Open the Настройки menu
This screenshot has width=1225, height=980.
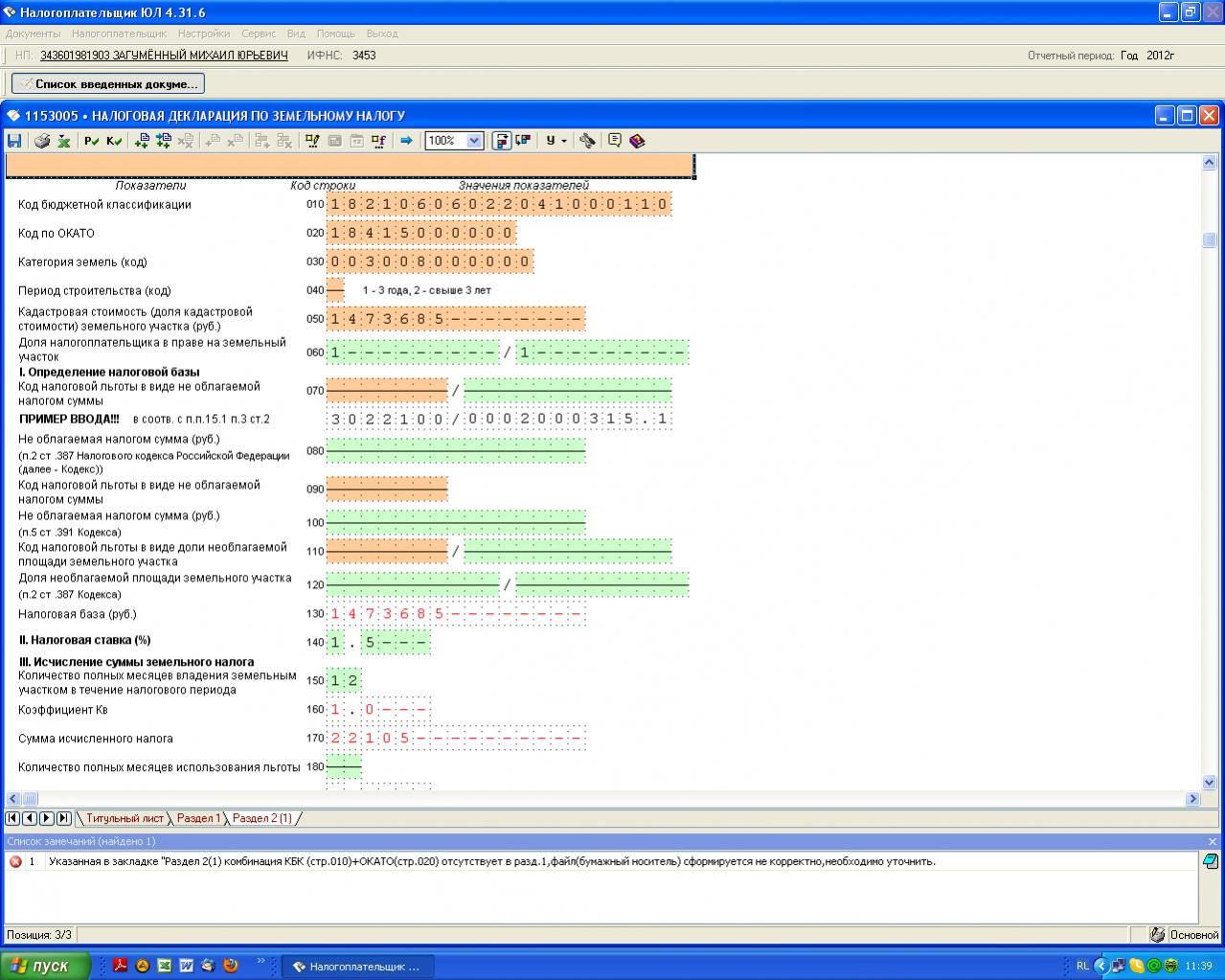(204, 34)
